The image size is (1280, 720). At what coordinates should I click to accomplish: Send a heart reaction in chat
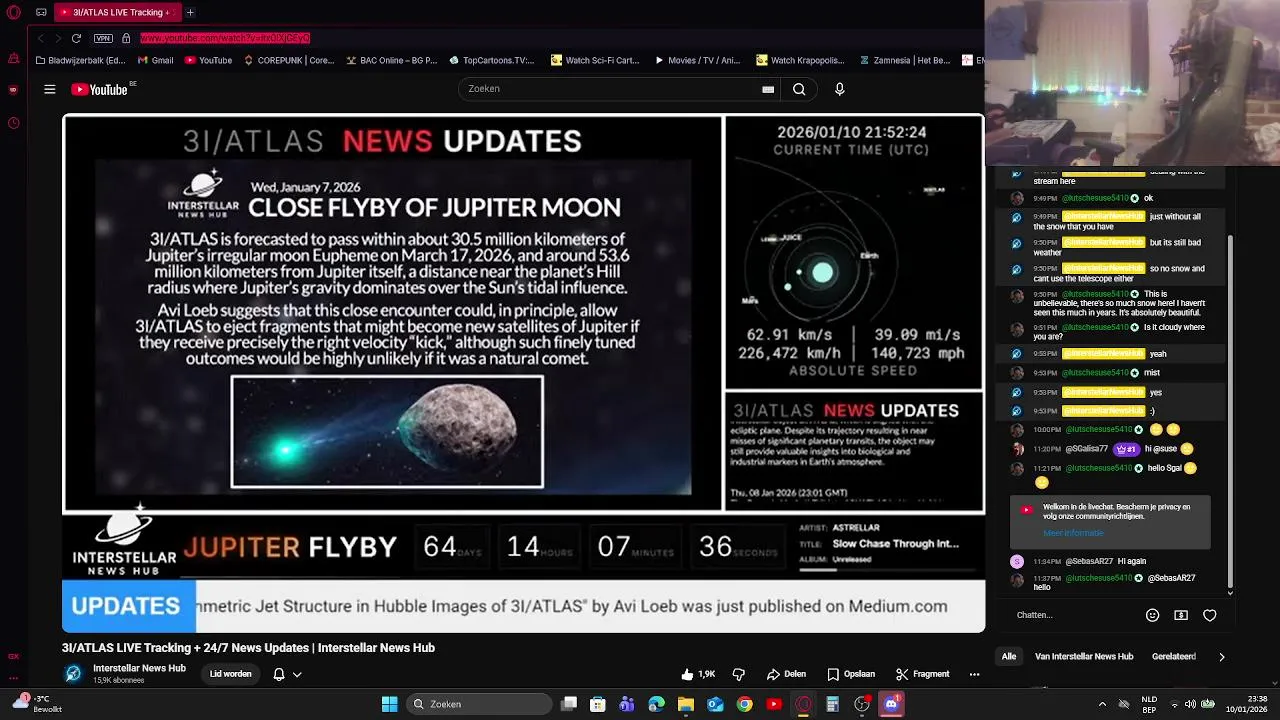click(x=1209, y=615)
